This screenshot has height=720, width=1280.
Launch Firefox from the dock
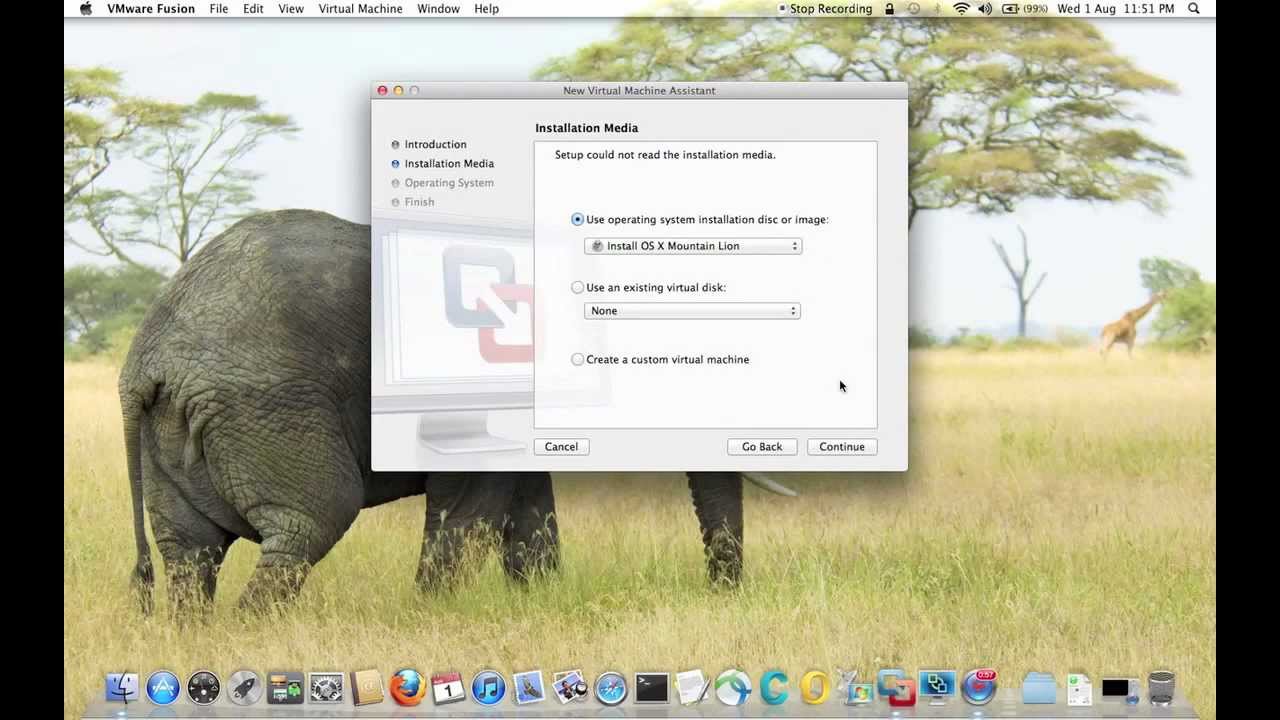click(407, 688)
